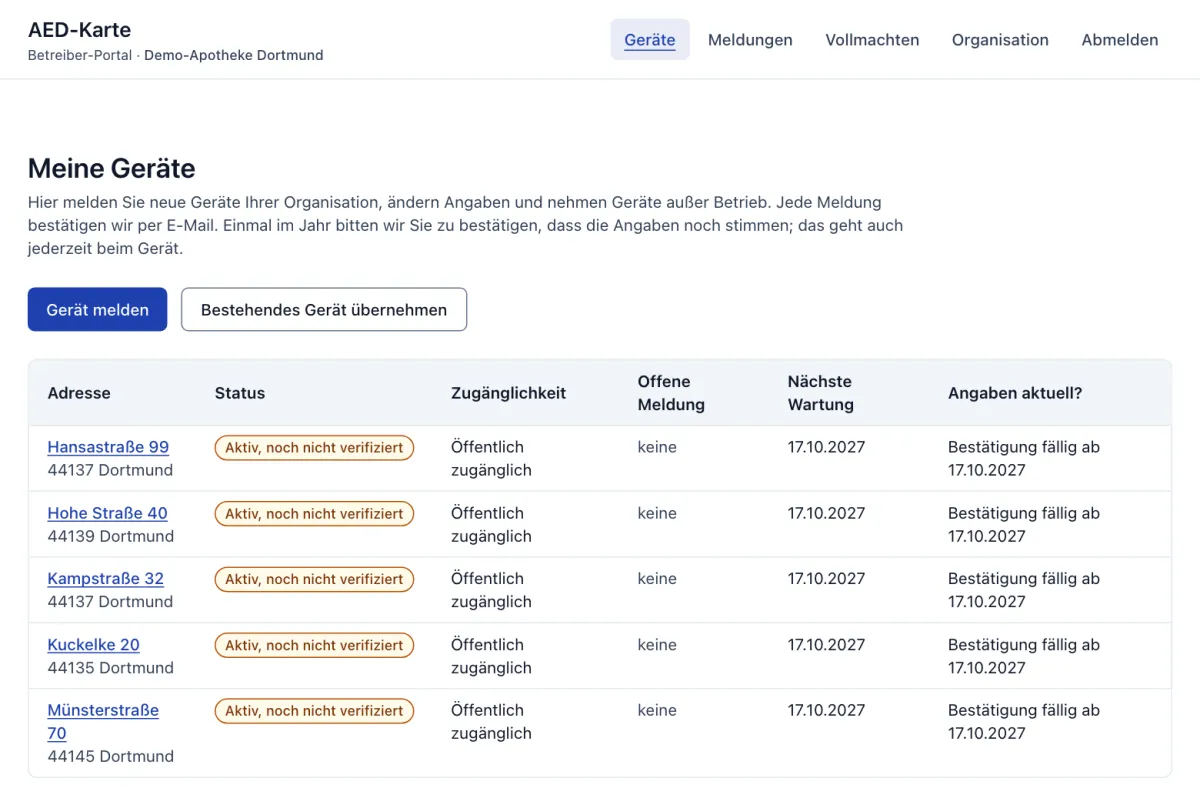Click the status badge in Münsterstraße 70 row

(x=314, y=711)
